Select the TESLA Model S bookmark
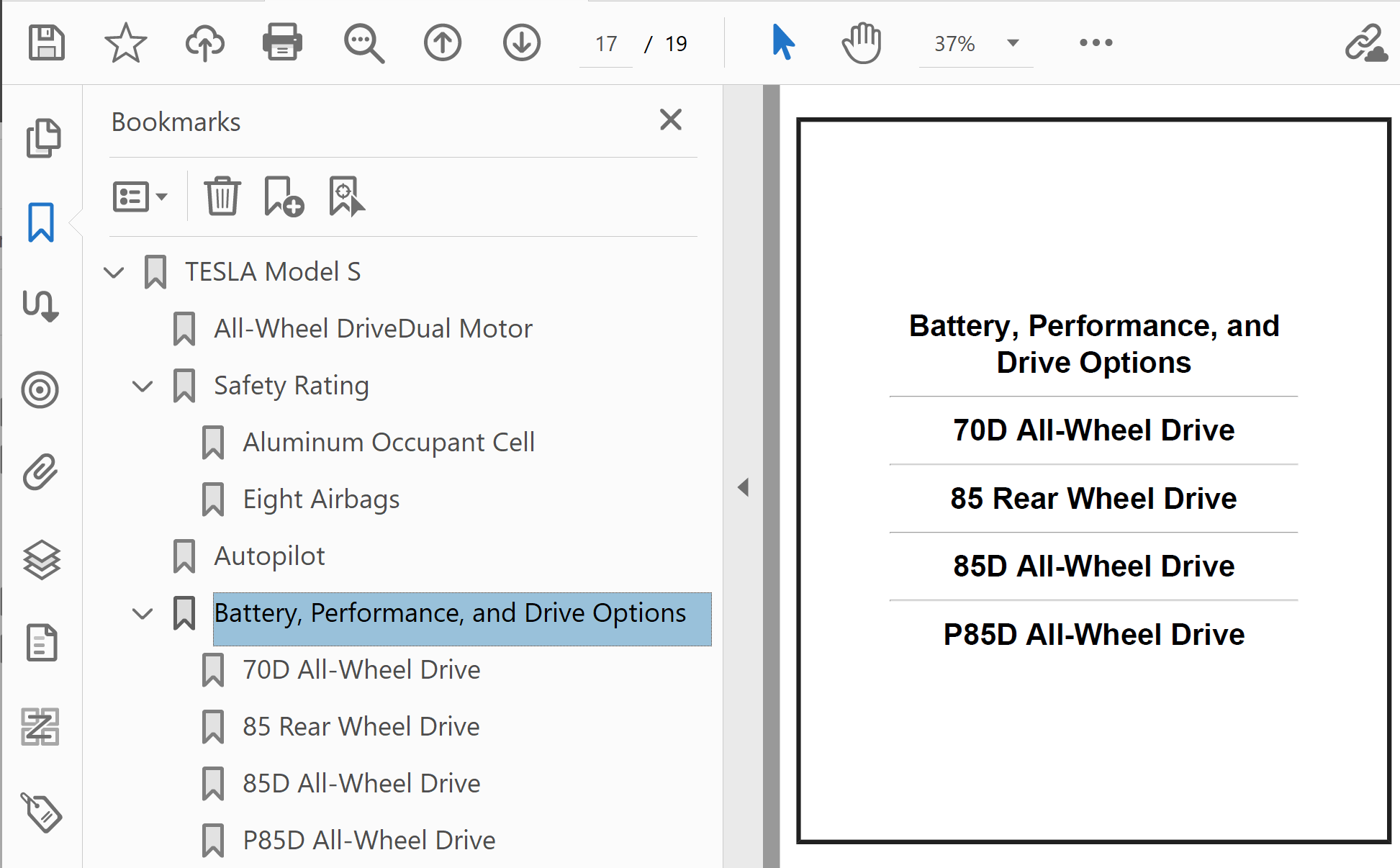The height and width of the screenshot is (868, 1400). click(x=273, y=272)
